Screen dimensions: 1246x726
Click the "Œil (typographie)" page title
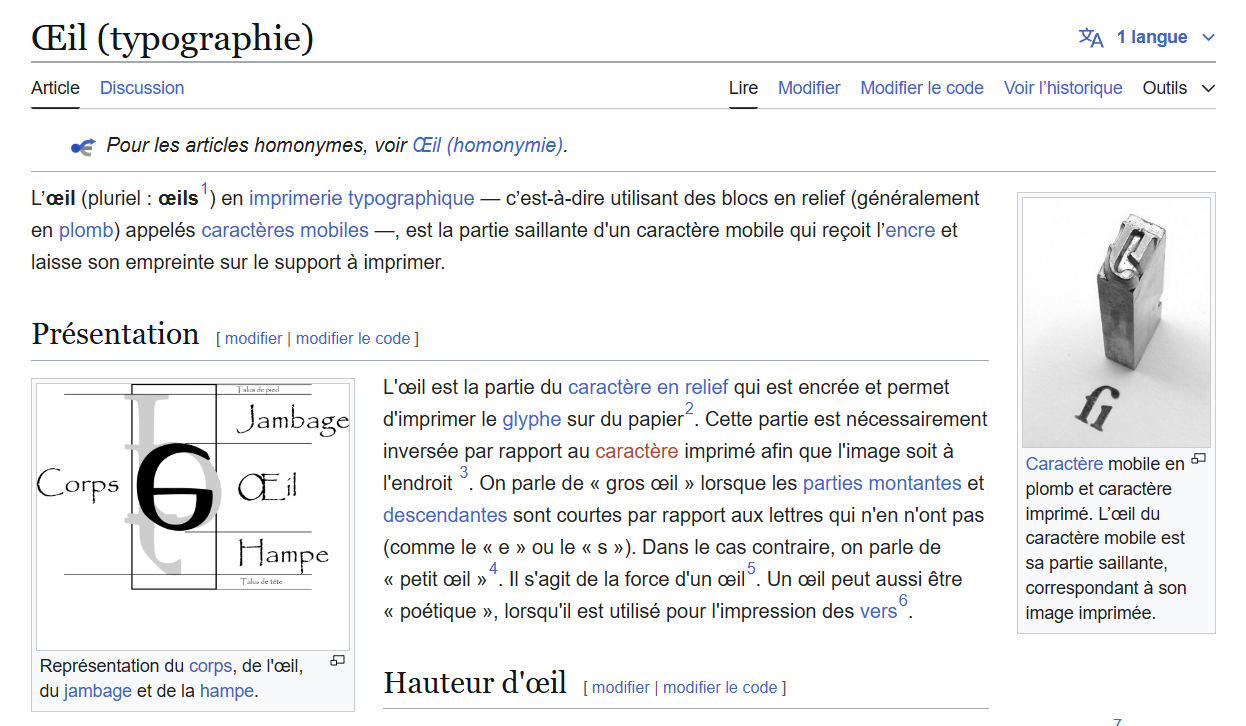click(173, 38)
